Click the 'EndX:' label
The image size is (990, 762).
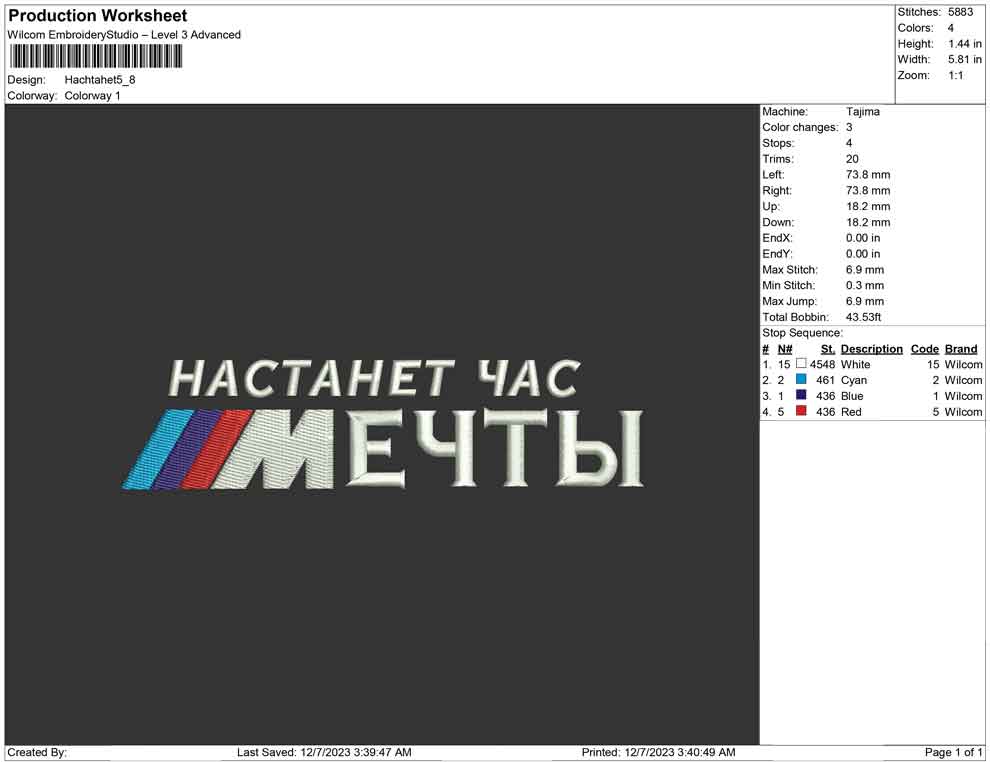777,238
